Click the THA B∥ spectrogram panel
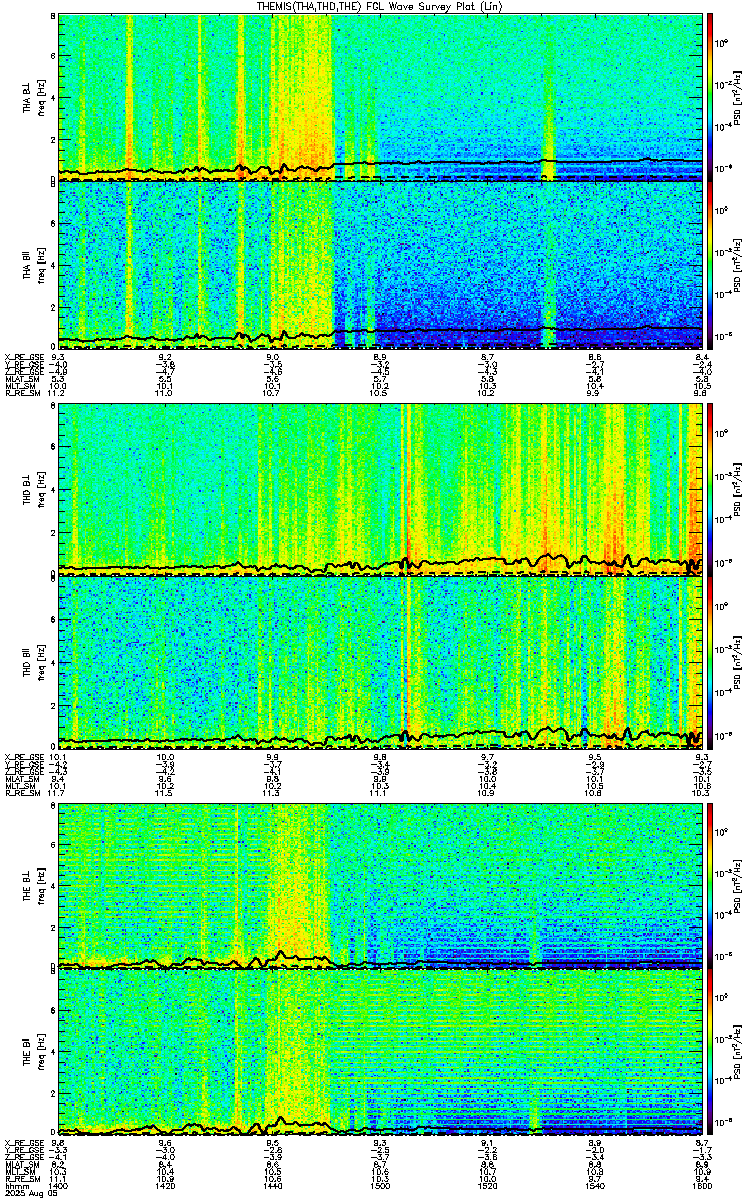This screenshot has height=1200, width=750. click(x=380, y=264)
